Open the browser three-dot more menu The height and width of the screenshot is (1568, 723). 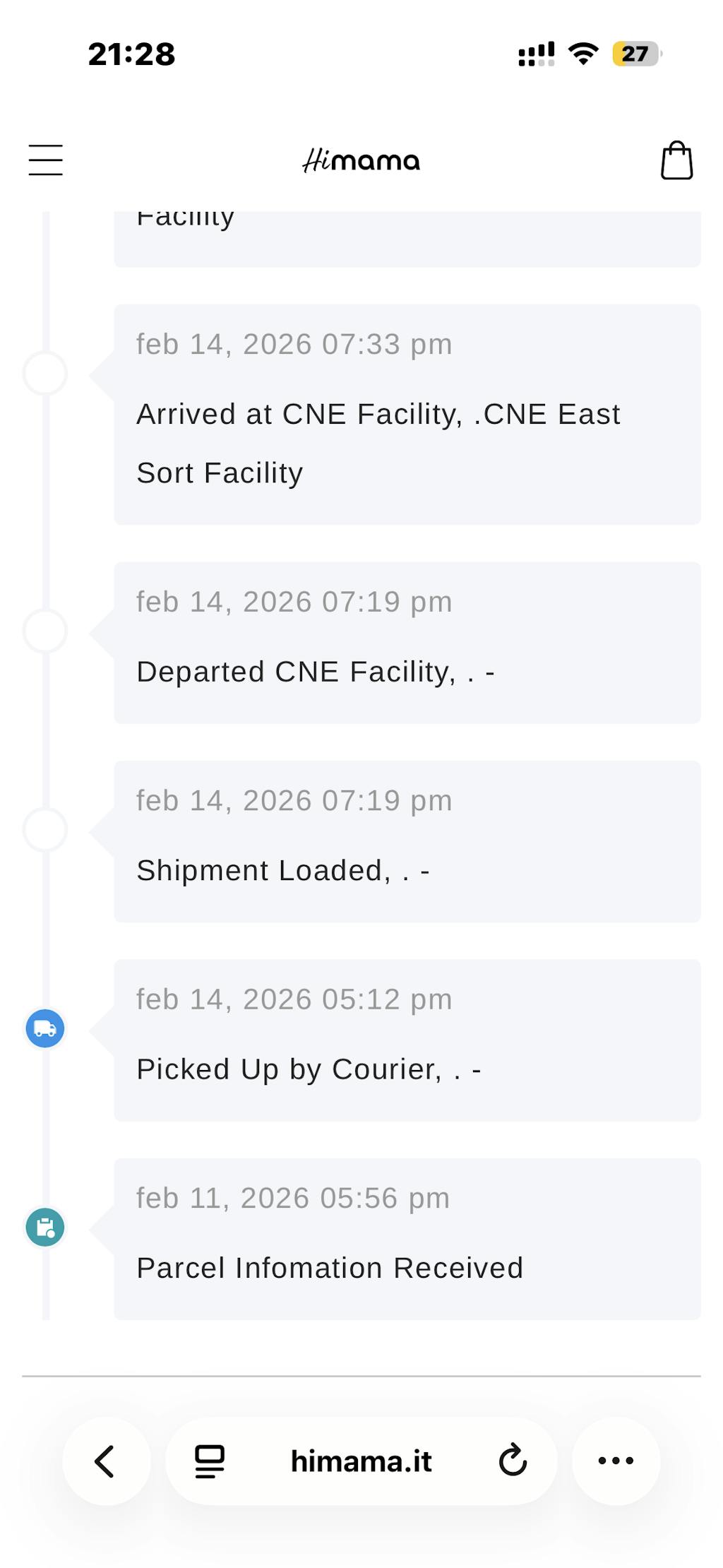pos(616,1461)
